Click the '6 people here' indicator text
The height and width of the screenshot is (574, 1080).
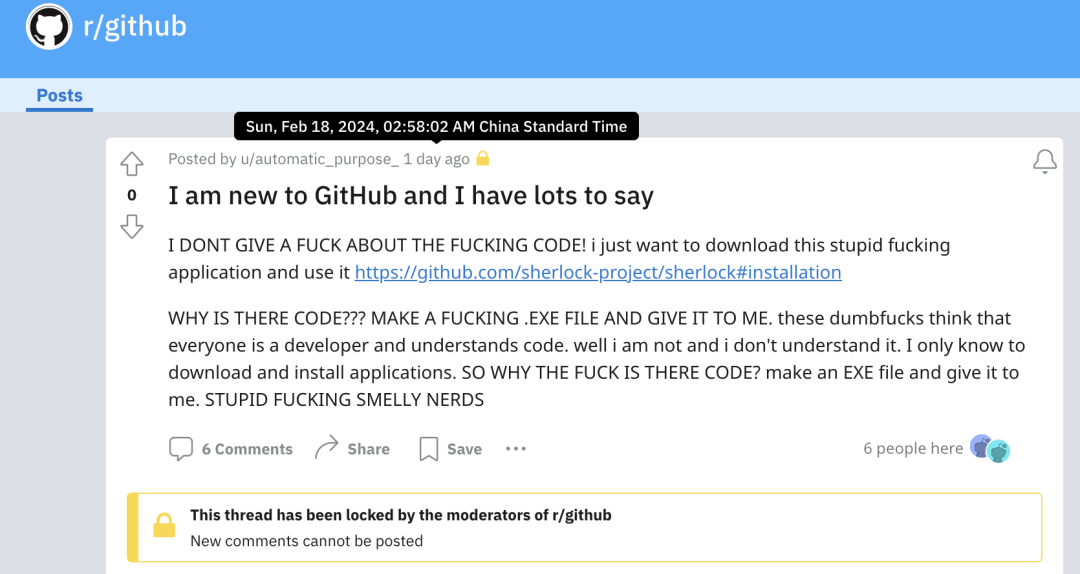click(x=913, y=449)
